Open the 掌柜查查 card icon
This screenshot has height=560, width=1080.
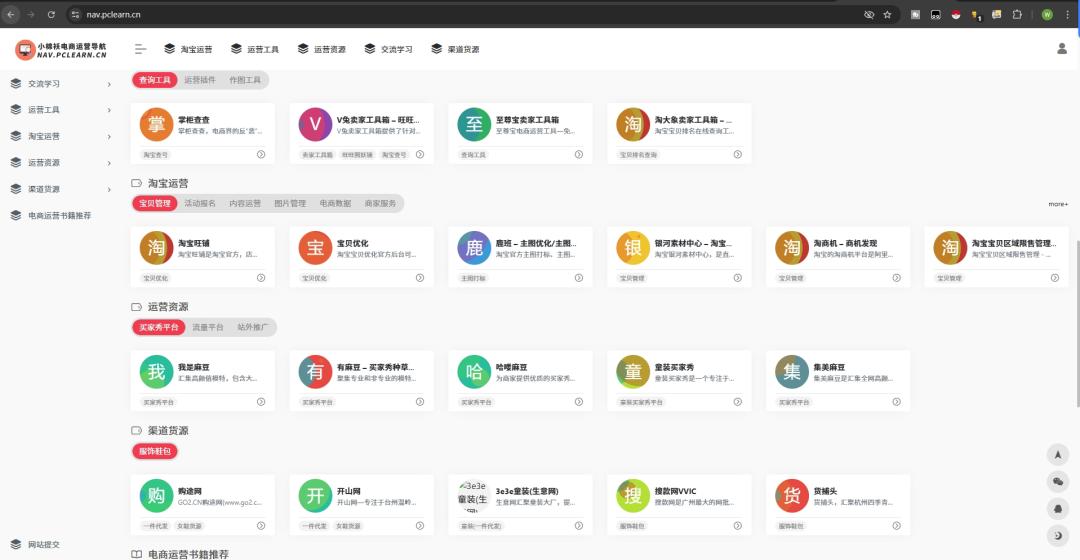coord(156,124)
